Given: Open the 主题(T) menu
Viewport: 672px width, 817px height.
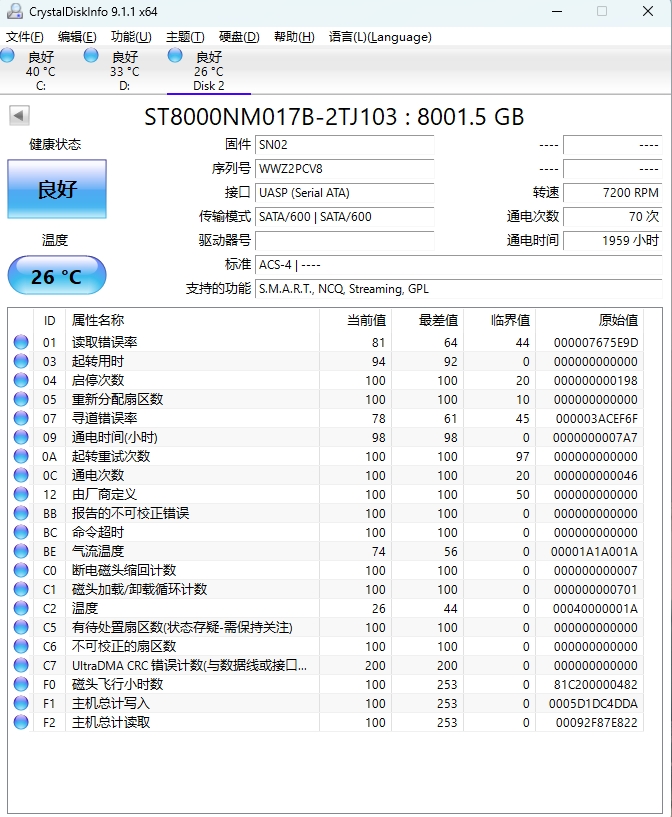Looking at the screenshot, I should pos(185,37).
